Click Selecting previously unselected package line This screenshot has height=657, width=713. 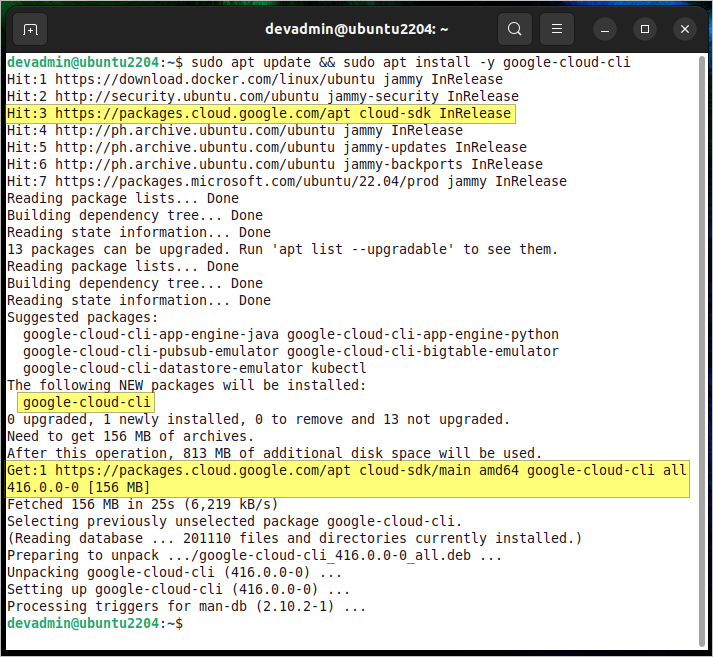click(x=235, y=522)
